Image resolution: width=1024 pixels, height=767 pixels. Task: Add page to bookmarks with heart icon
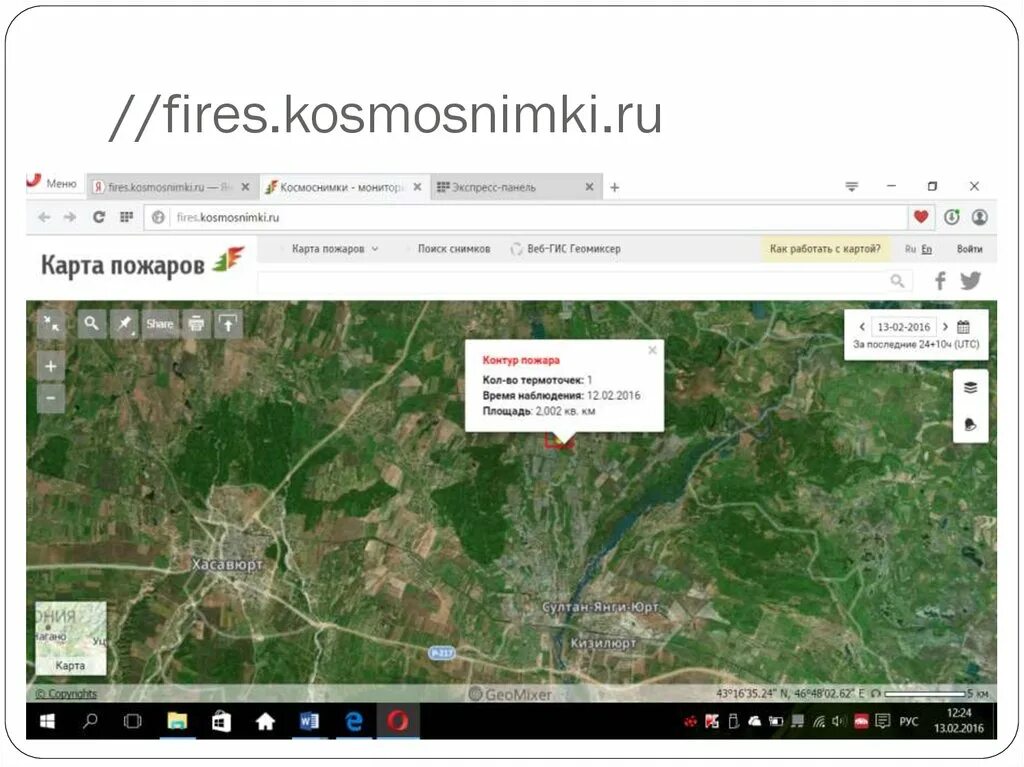coord(921,217)
